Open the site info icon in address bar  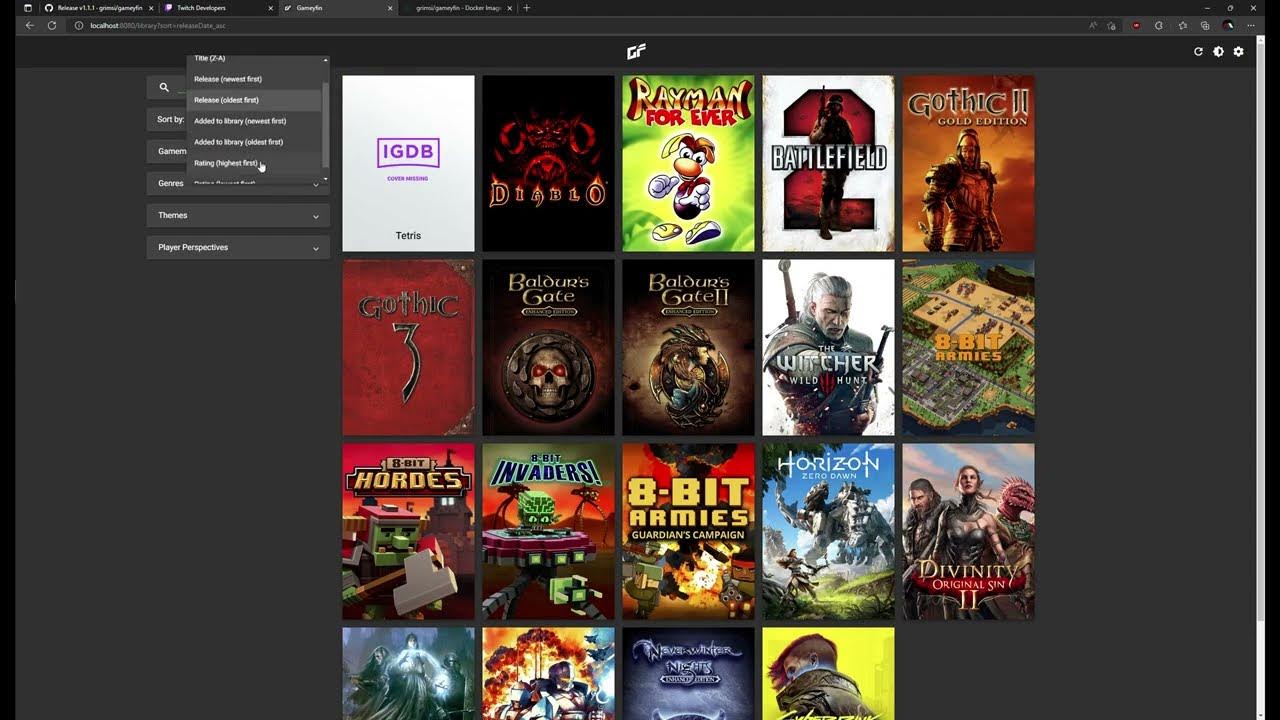pos(78,25)
